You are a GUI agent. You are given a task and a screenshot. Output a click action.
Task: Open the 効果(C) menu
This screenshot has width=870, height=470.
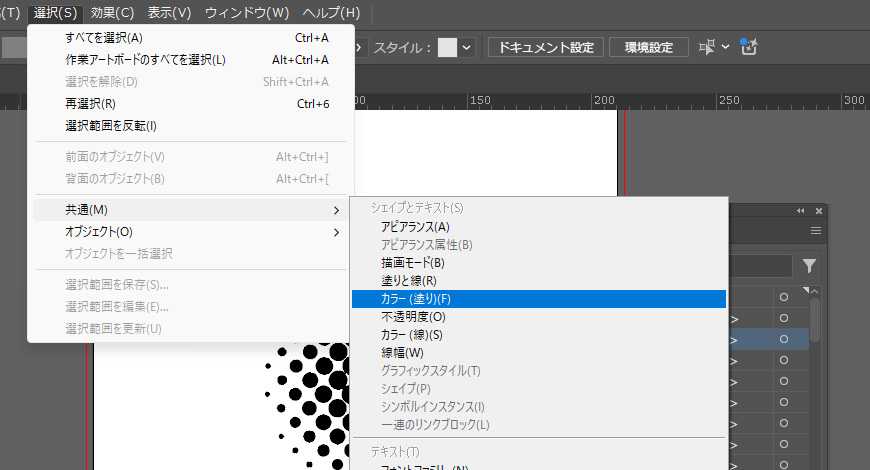(x=112, y=13)
